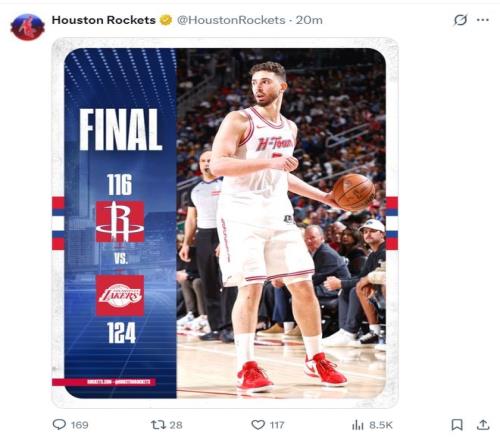Click the share upload icon
The height and width of the screenshot is (440, 500).
click(x=483, y=425)
